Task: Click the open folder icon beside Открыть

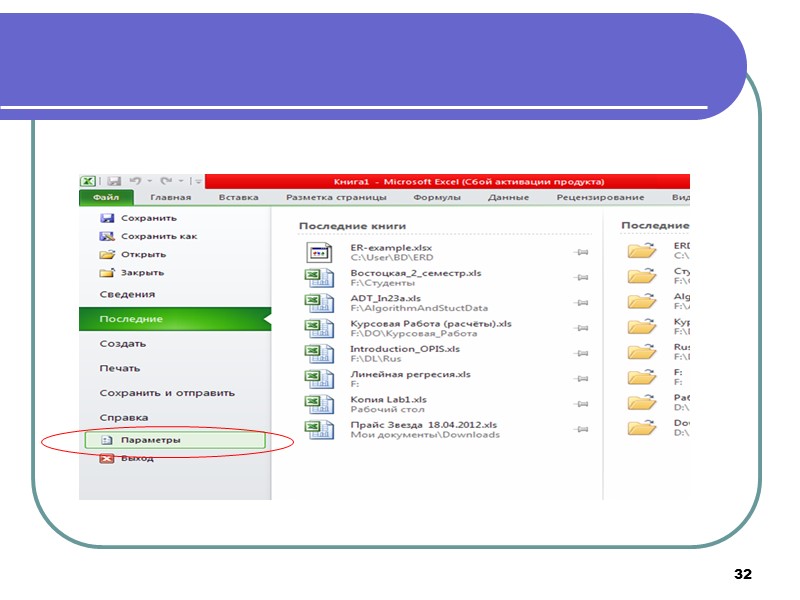Action: point(107,255)
